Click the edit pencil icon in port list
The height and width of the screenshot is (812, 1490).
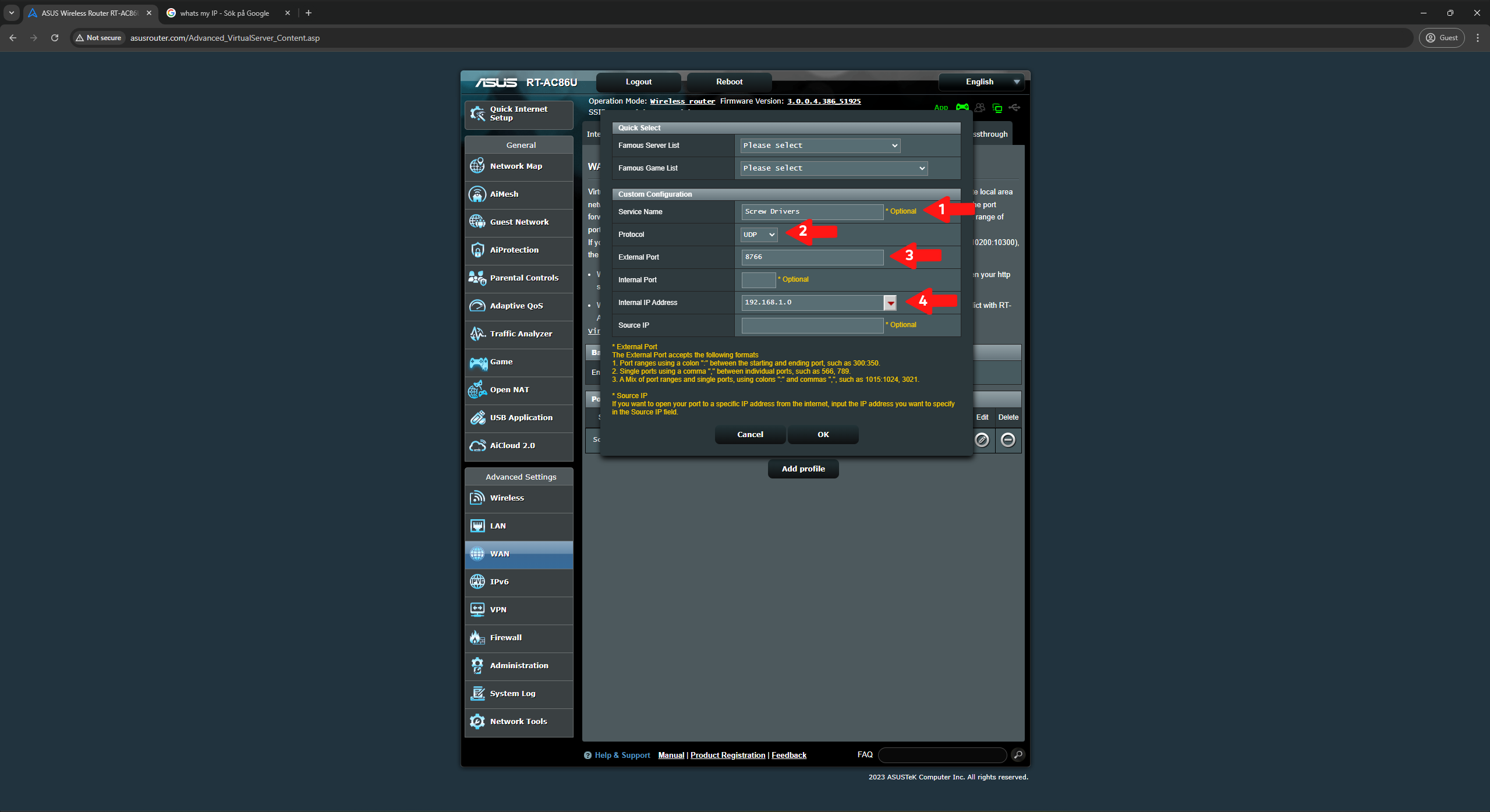982,439
